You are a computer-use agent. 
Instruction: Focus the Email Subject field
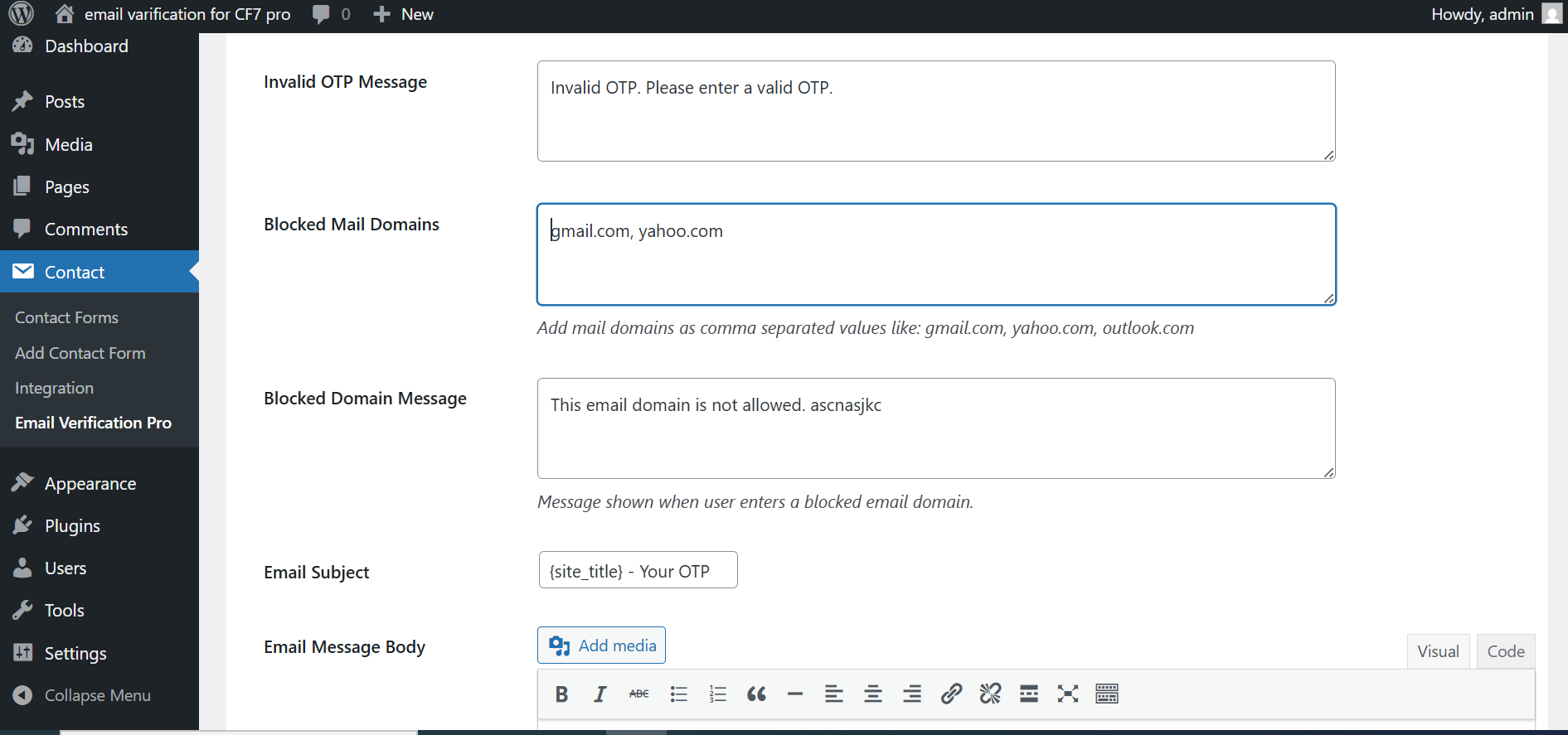tap(638, 570)
